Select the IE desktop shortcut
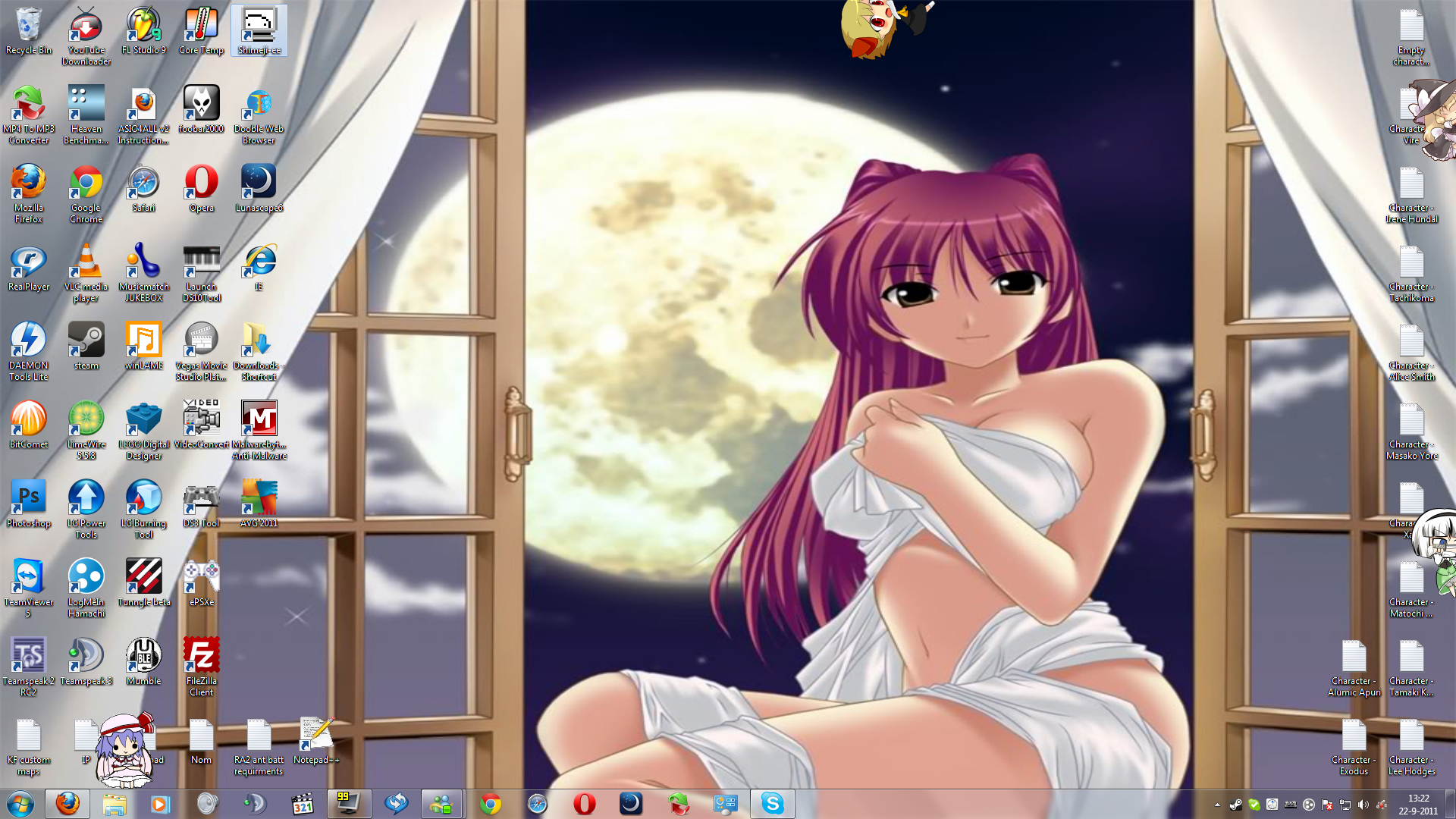Image resolution: width=1456 pixels, height=819 pixels. point(259,267)
